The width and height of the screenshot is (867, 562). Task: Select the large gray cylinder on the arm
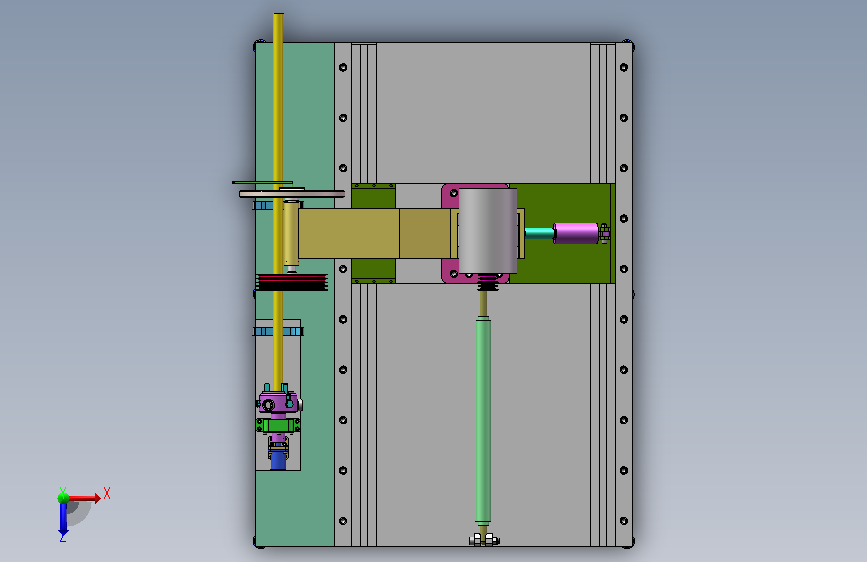pos(488,231)
